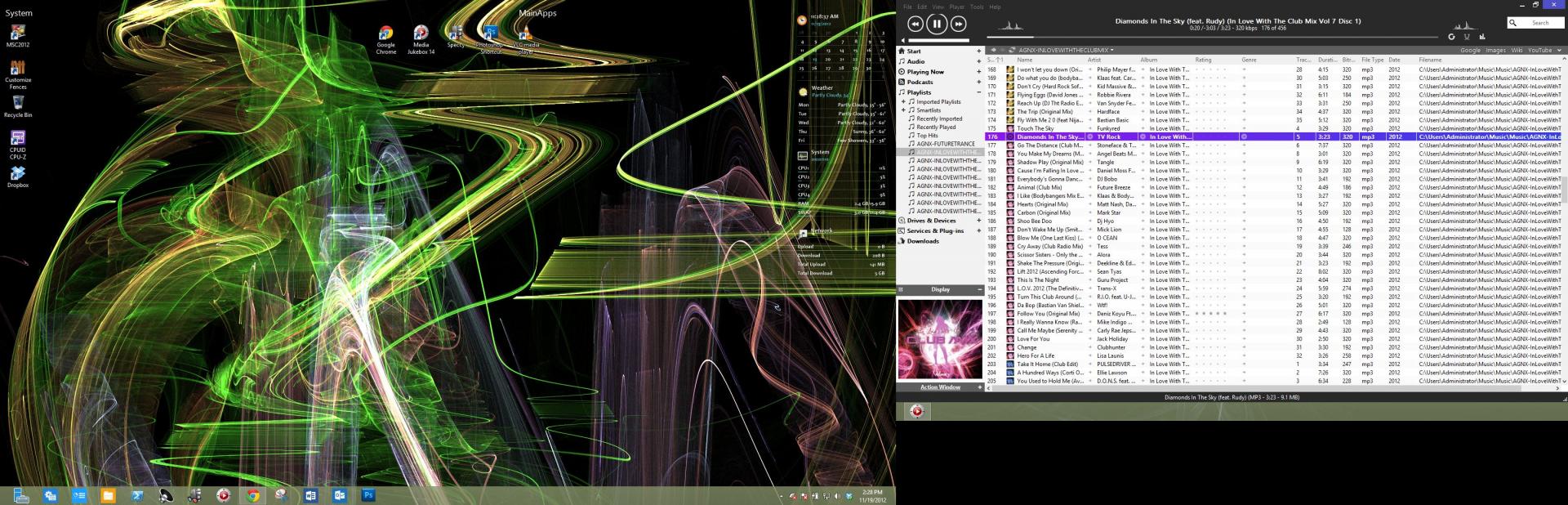
Task: Collapse the Playlists tree section
Action: click(979, 92)
